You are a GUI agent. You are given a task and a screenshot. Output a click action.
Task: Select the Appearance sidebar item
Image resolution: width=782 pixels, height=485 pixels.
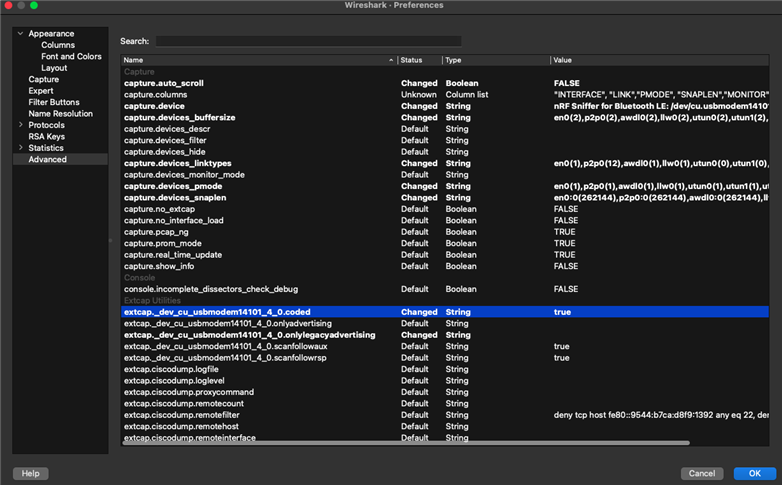coord(51,33)
